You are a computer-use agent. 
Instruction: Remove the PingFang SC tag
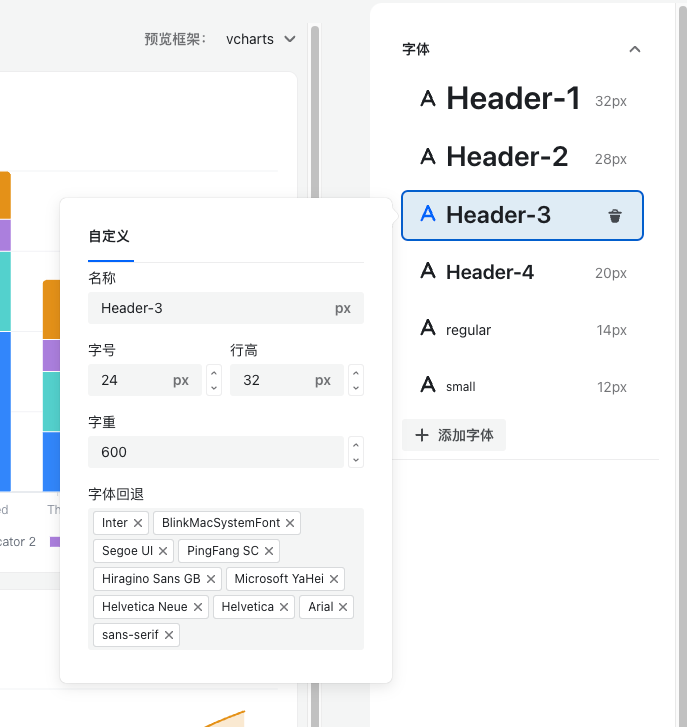pyautogui.click(x=269, y=551)
